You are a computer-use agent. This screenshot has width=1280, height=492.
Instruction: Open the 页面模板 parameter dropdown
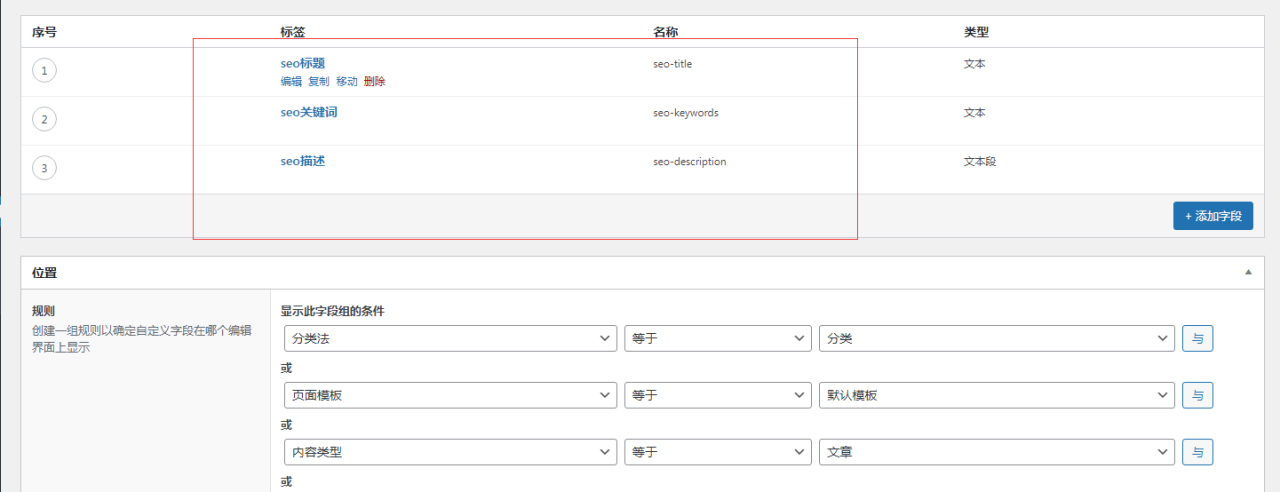click(x=449, y=395)
